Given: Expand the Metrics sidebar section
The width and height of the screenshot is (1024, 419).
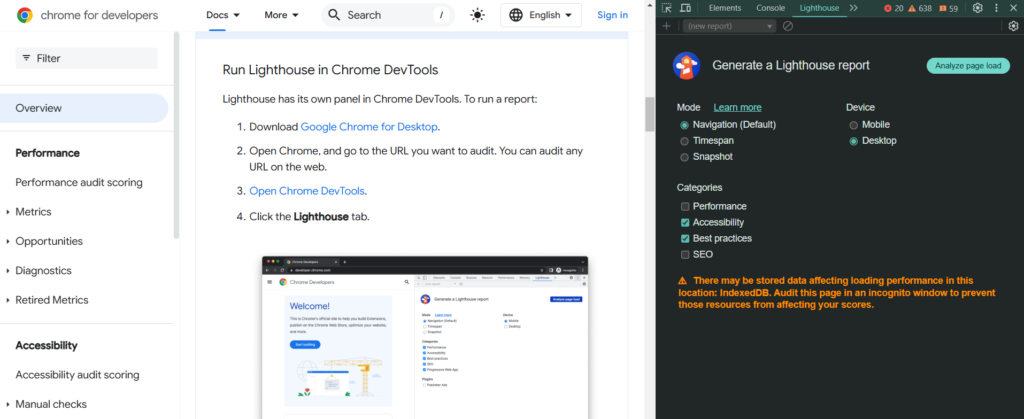Looking at the screenshot, I should (x=8, y=212).
